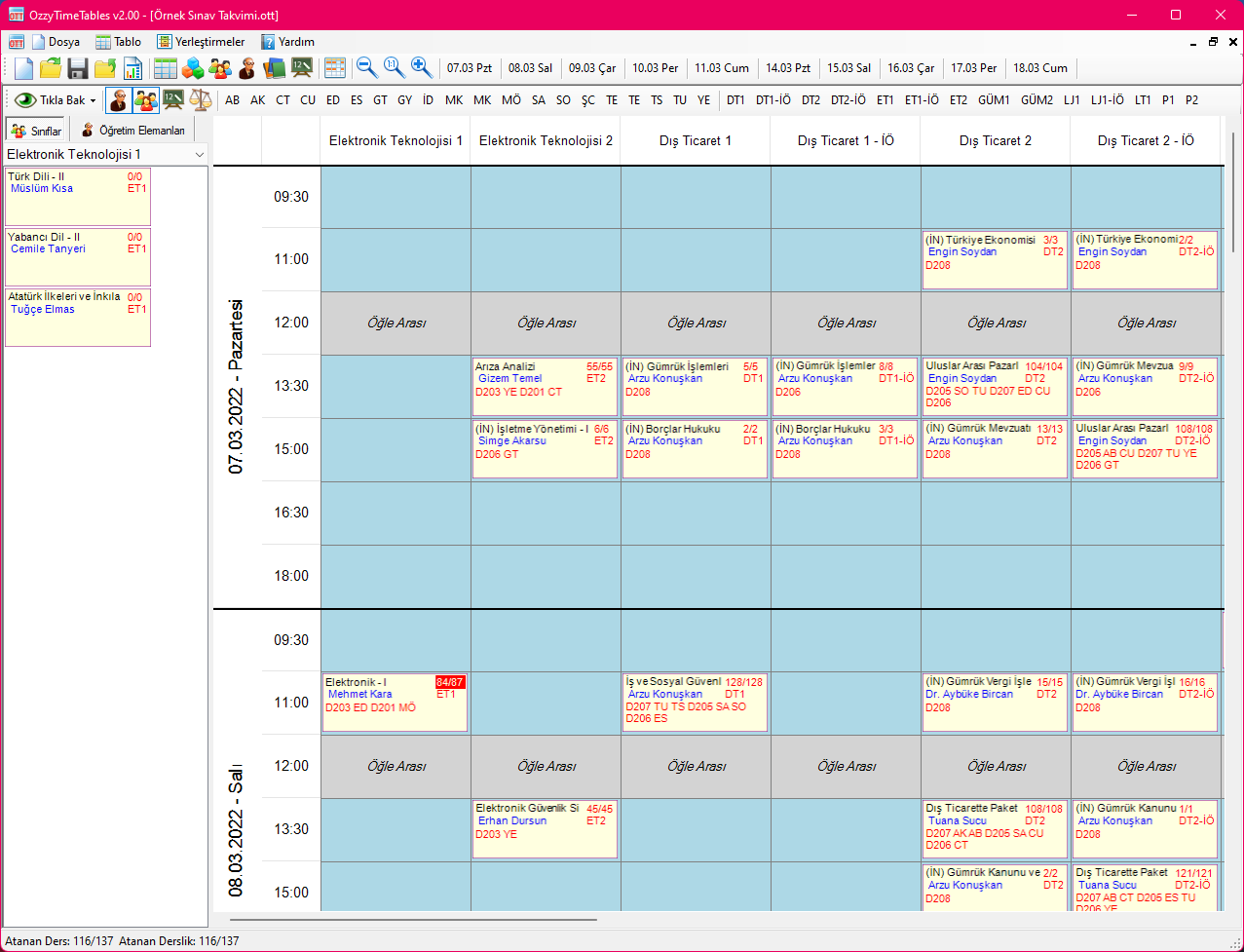Screen dimensions: 1244x952
Task: Click the horizontal scrollbar under the timetable
Action: [x=413, y=919]
